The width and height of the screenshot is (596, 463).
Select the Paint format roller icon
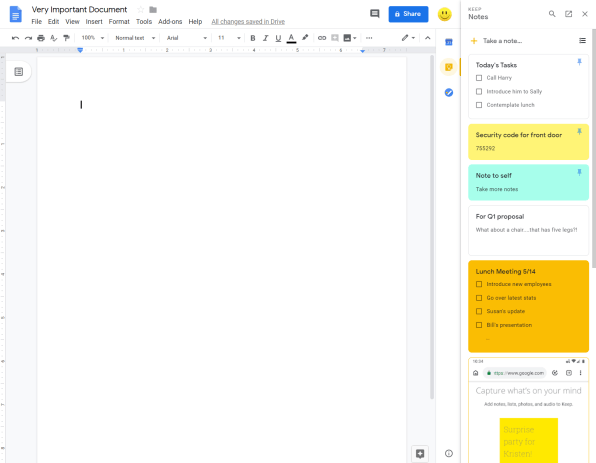point(67,38)
